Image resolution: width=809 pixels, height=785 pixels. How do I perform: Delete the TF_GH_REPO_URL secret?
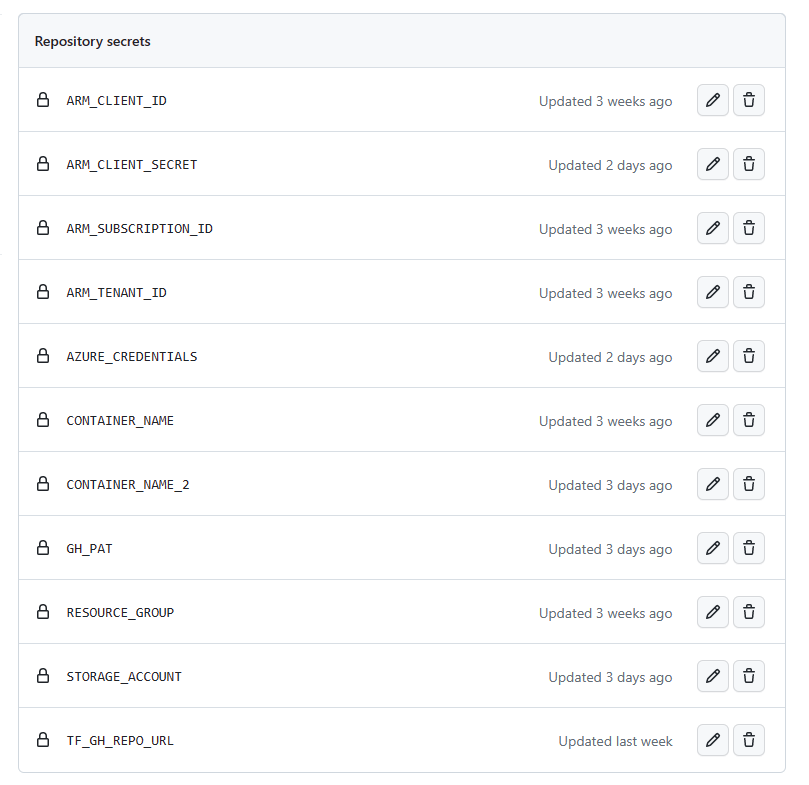(x=748, y=740)
